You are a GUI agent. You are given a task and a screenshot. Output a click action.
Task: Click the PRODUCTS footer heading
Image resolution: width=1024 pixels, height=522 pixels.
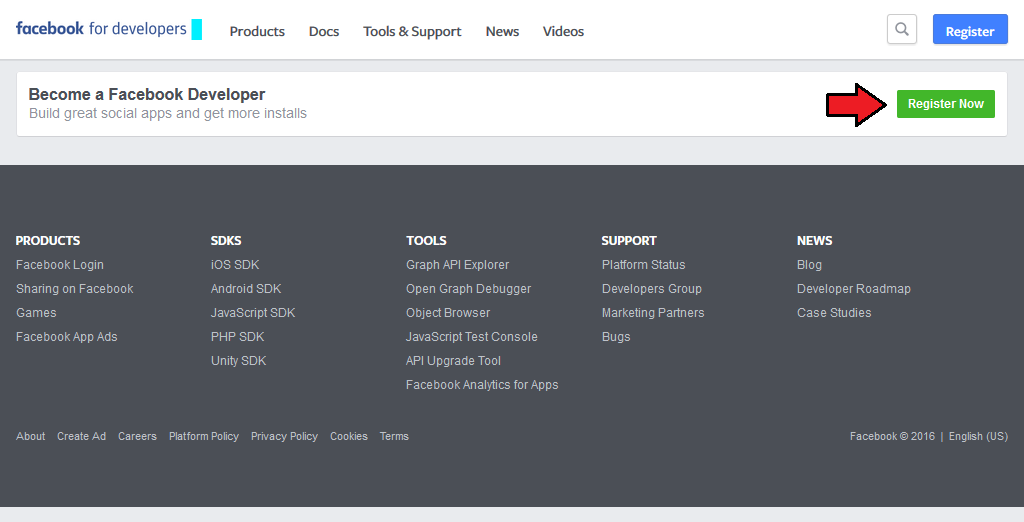click(48, 240)
